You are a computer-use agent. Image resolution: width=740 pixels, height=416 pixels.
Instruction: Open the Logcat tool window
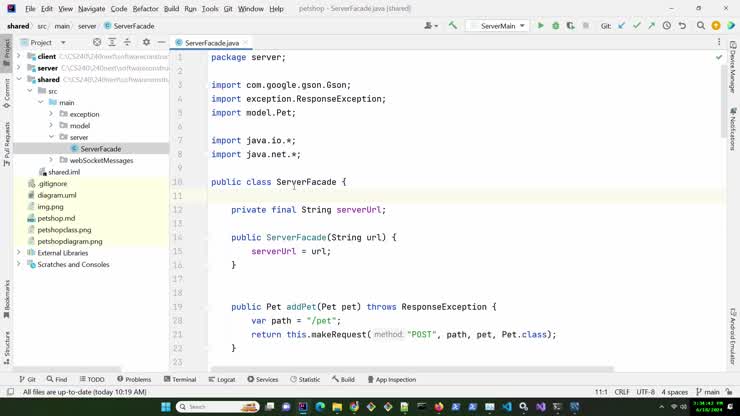click(222, 379)
